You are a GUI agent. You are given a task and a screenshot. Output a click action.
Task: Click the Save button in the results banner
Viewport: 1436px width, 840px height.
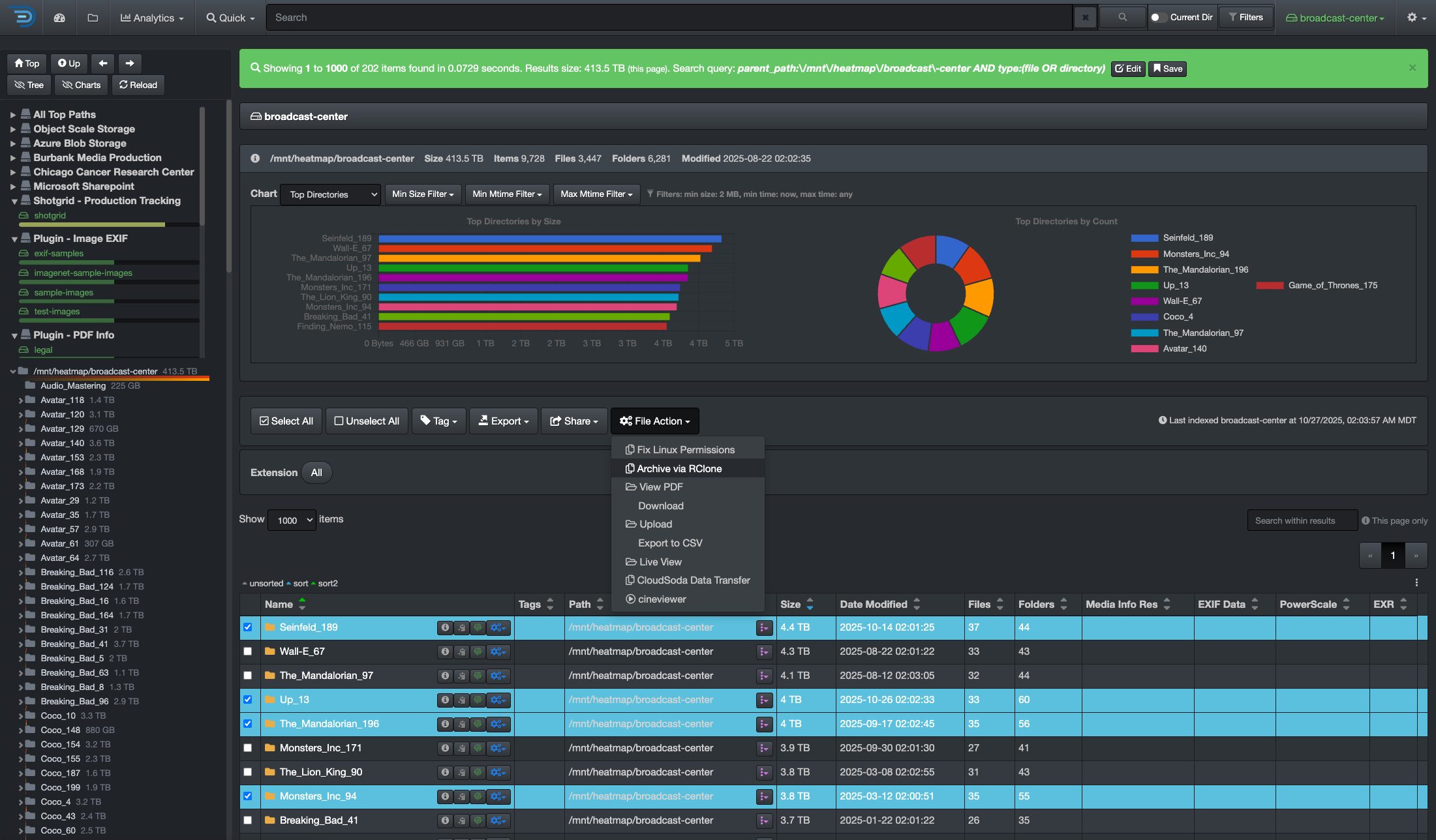click(x=1167, y=68)
